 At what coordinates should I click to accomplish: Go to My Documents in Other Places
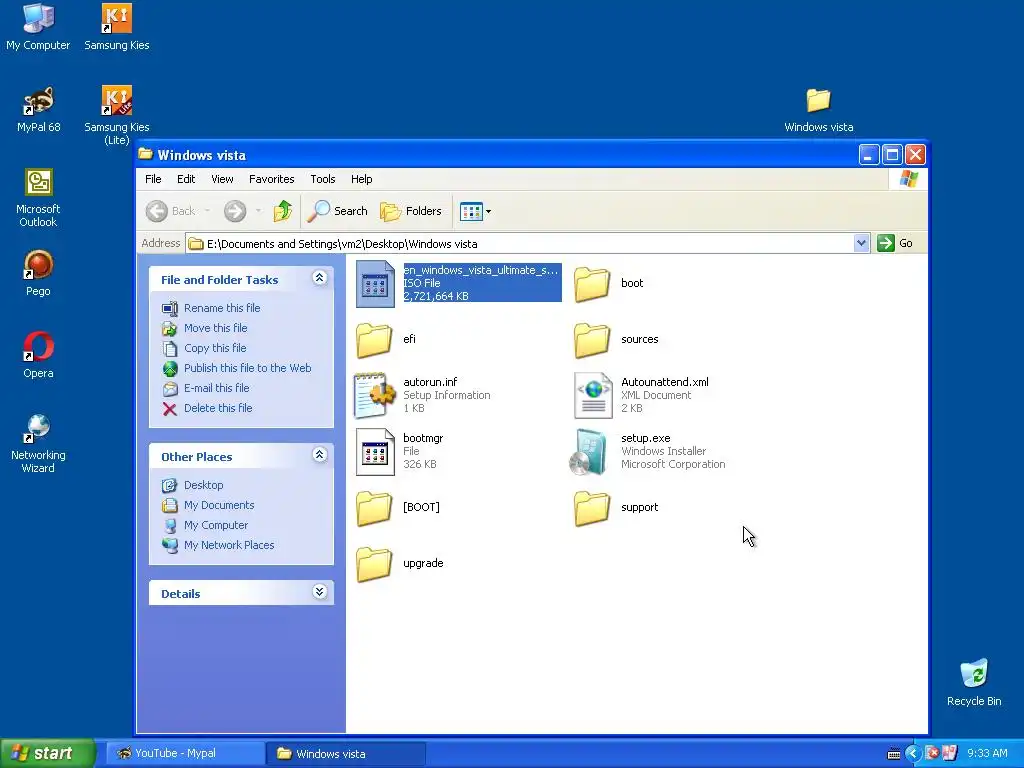pyautogui.click(x=219, y=505)
